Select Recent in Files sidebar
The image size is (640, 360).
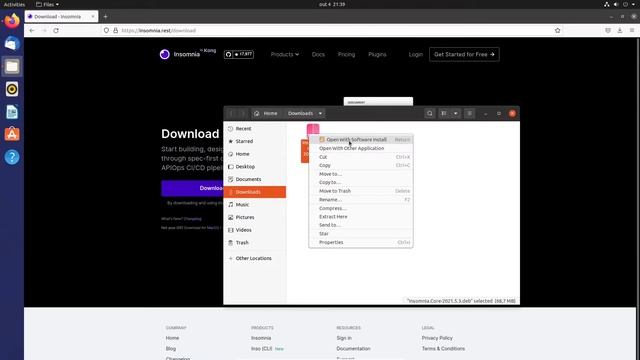pos(255,129)
